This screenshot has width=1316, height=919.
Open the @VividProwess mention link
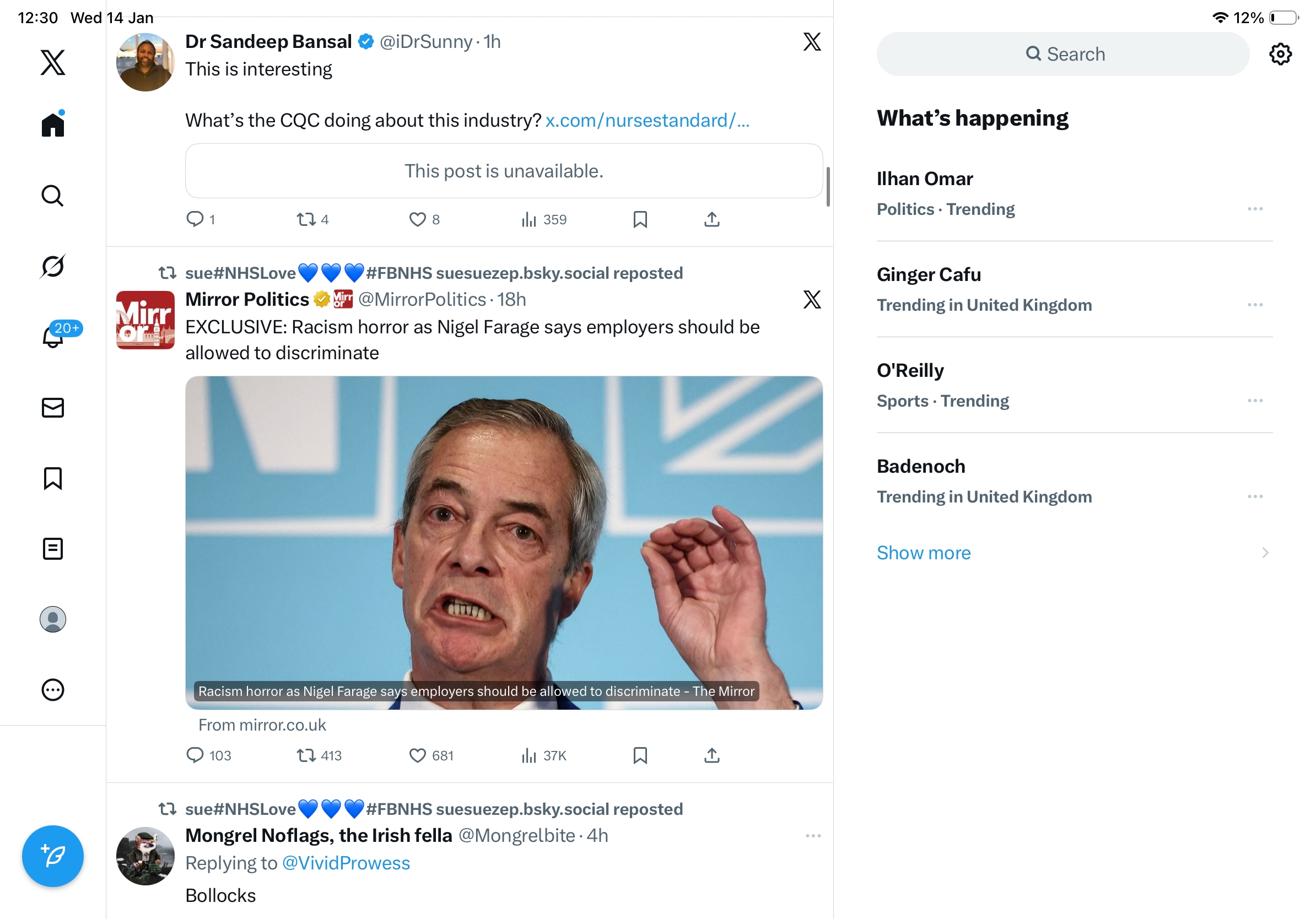tap(346, 863)
